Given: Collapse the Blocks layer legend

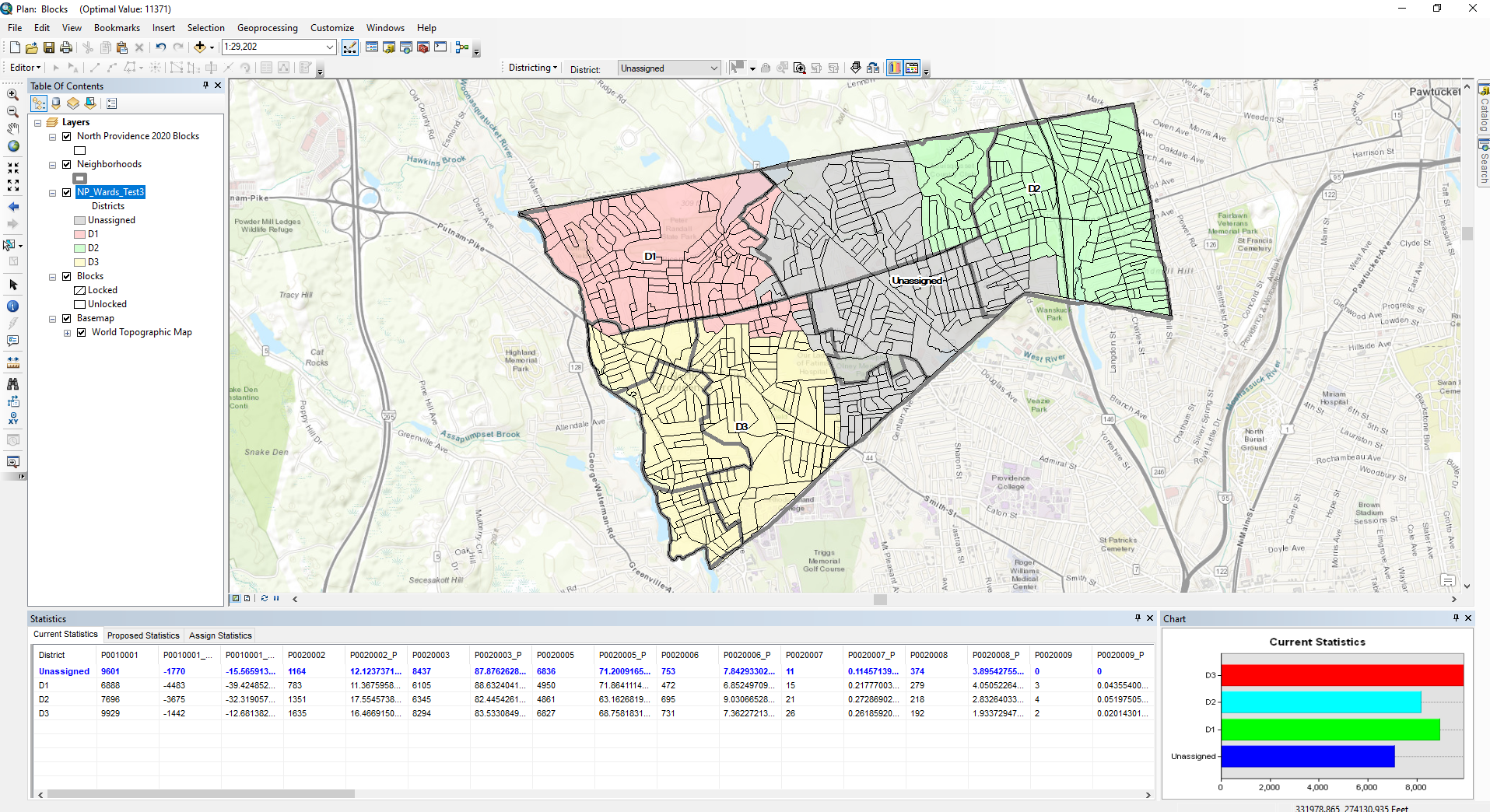Looking at the screenshot, I should [52, 277].
